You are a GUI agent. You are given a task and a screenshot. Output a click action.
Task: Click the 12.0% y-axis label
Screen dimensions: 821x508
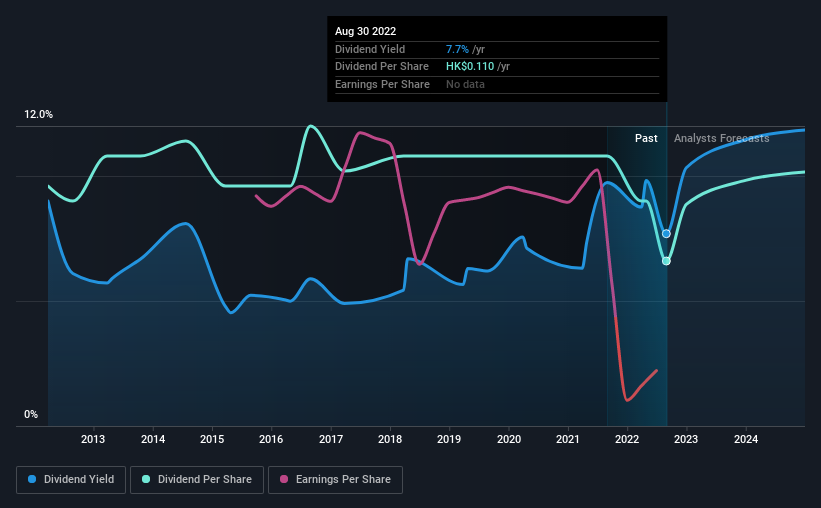tap(38, 115)
